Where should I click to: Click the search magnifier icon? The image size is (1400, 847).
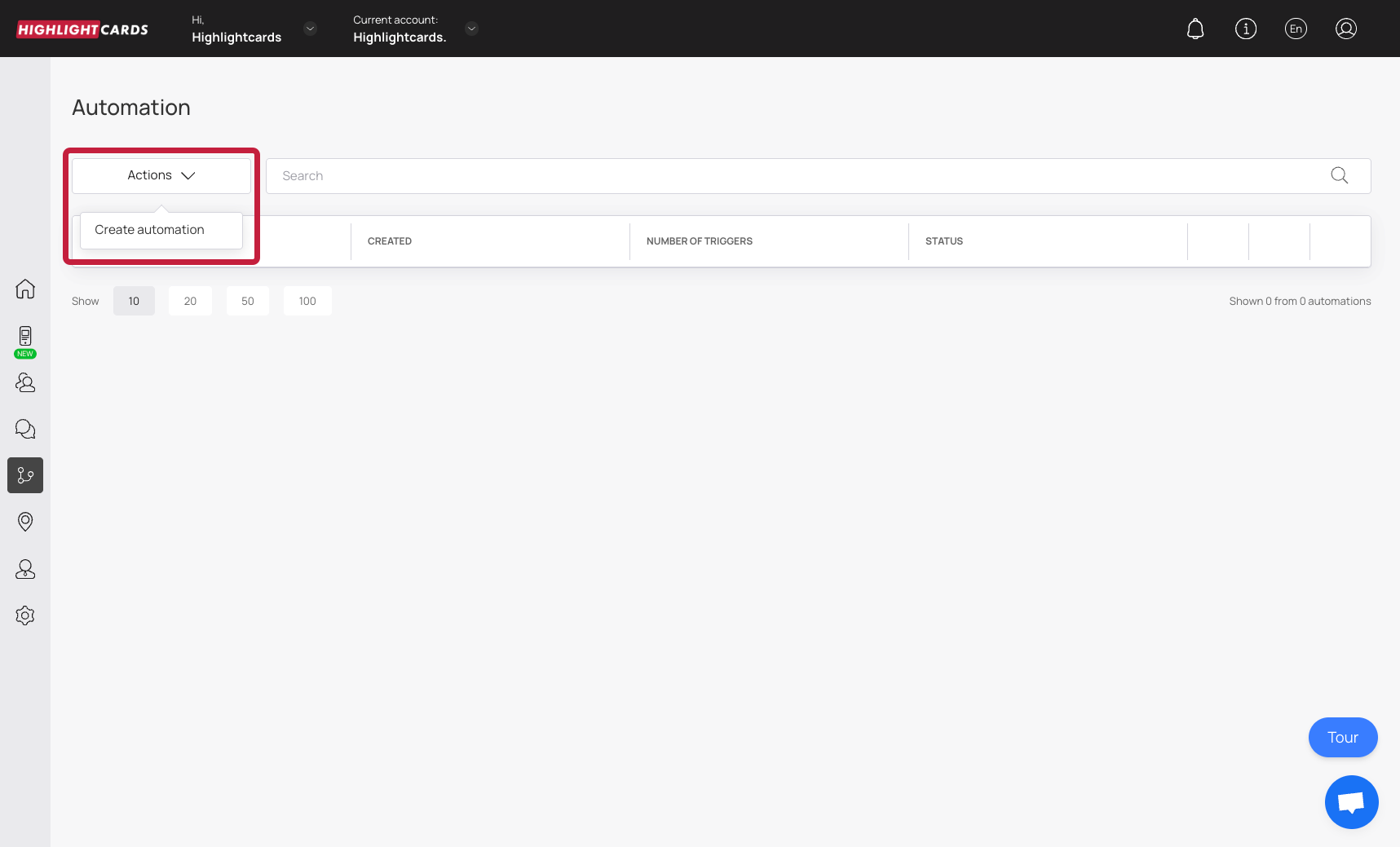click(x=1339, y=176)
